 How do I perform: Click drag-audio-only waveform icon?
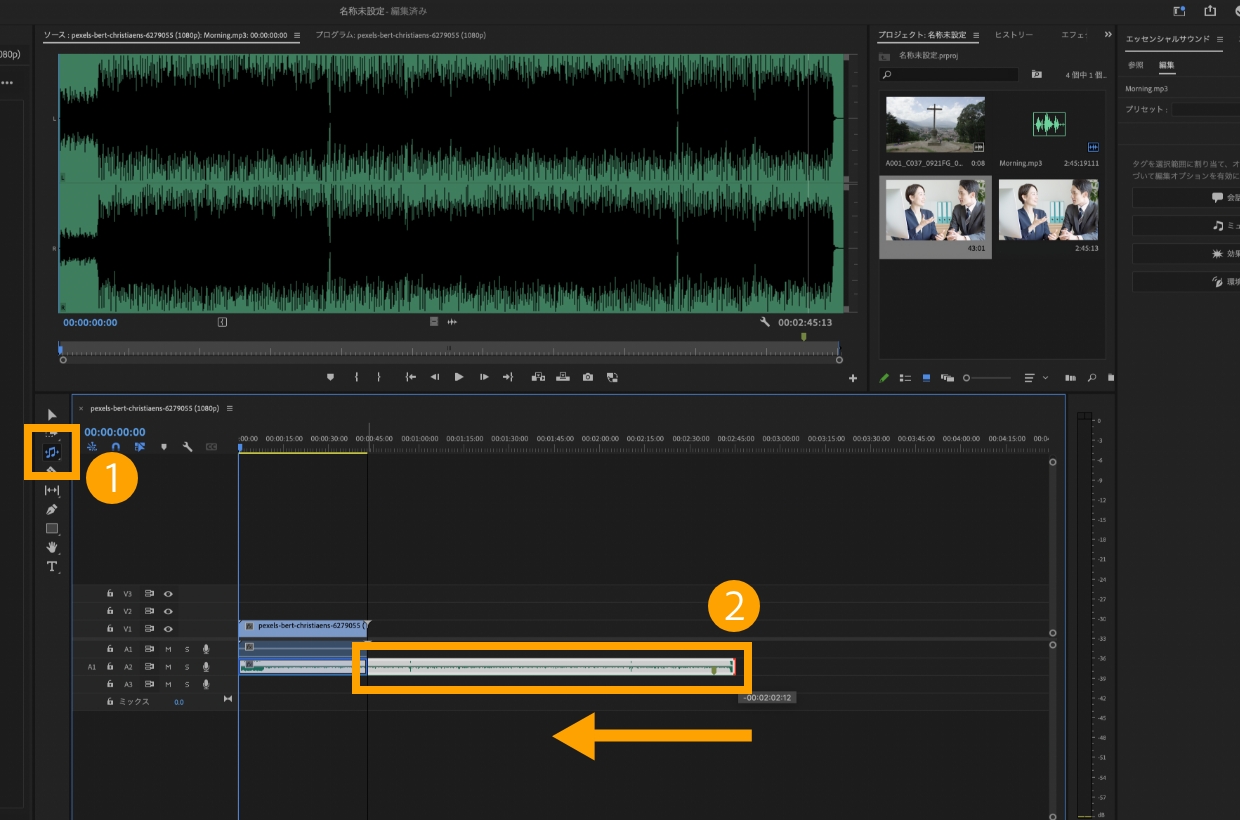click(452, 322)
